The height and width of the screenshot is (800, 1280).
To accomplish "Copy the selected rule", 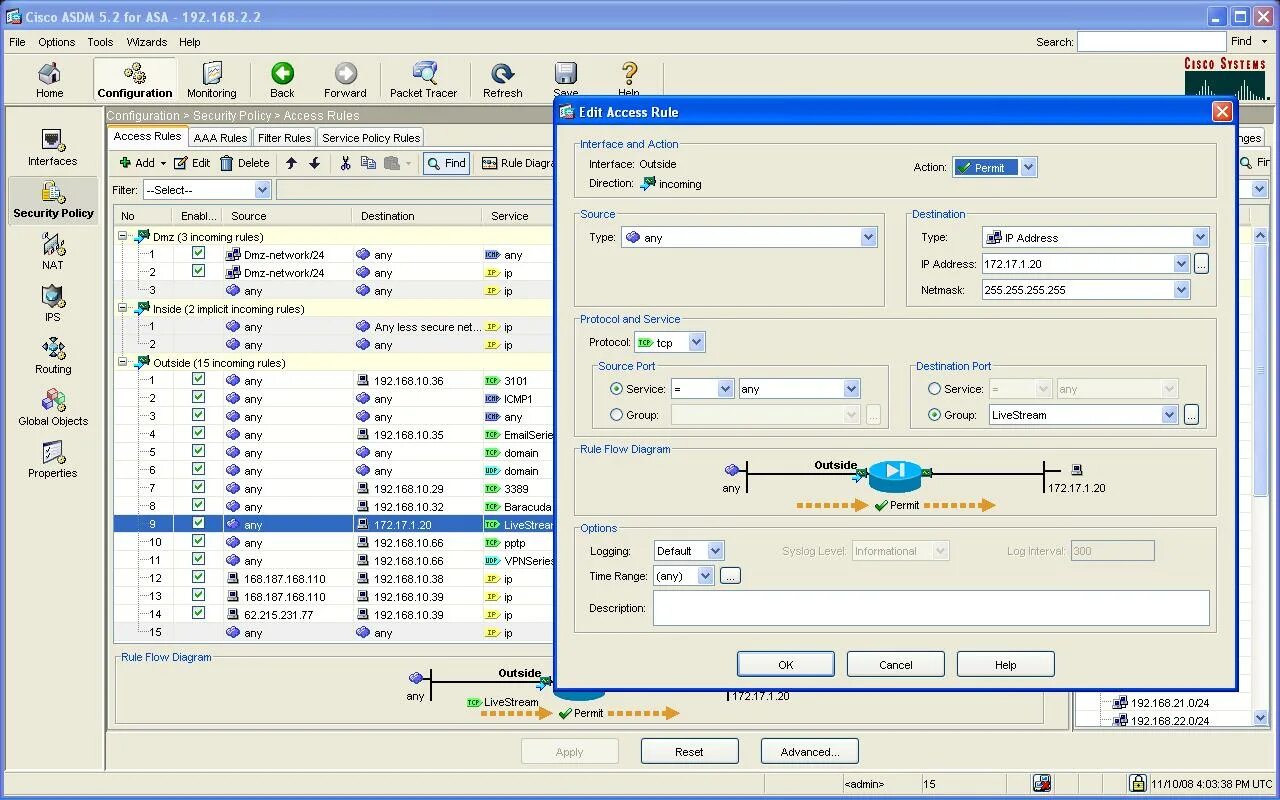I will point(368,163).
